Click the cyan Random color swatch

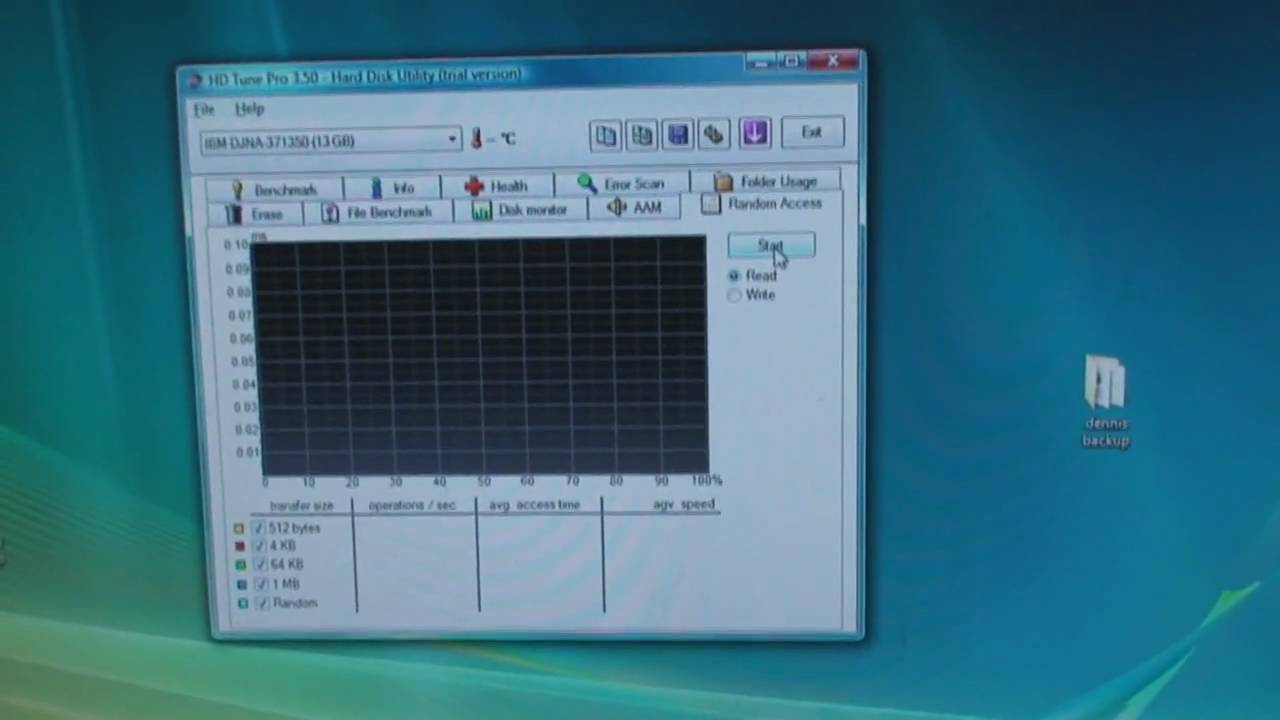point(242,604)
